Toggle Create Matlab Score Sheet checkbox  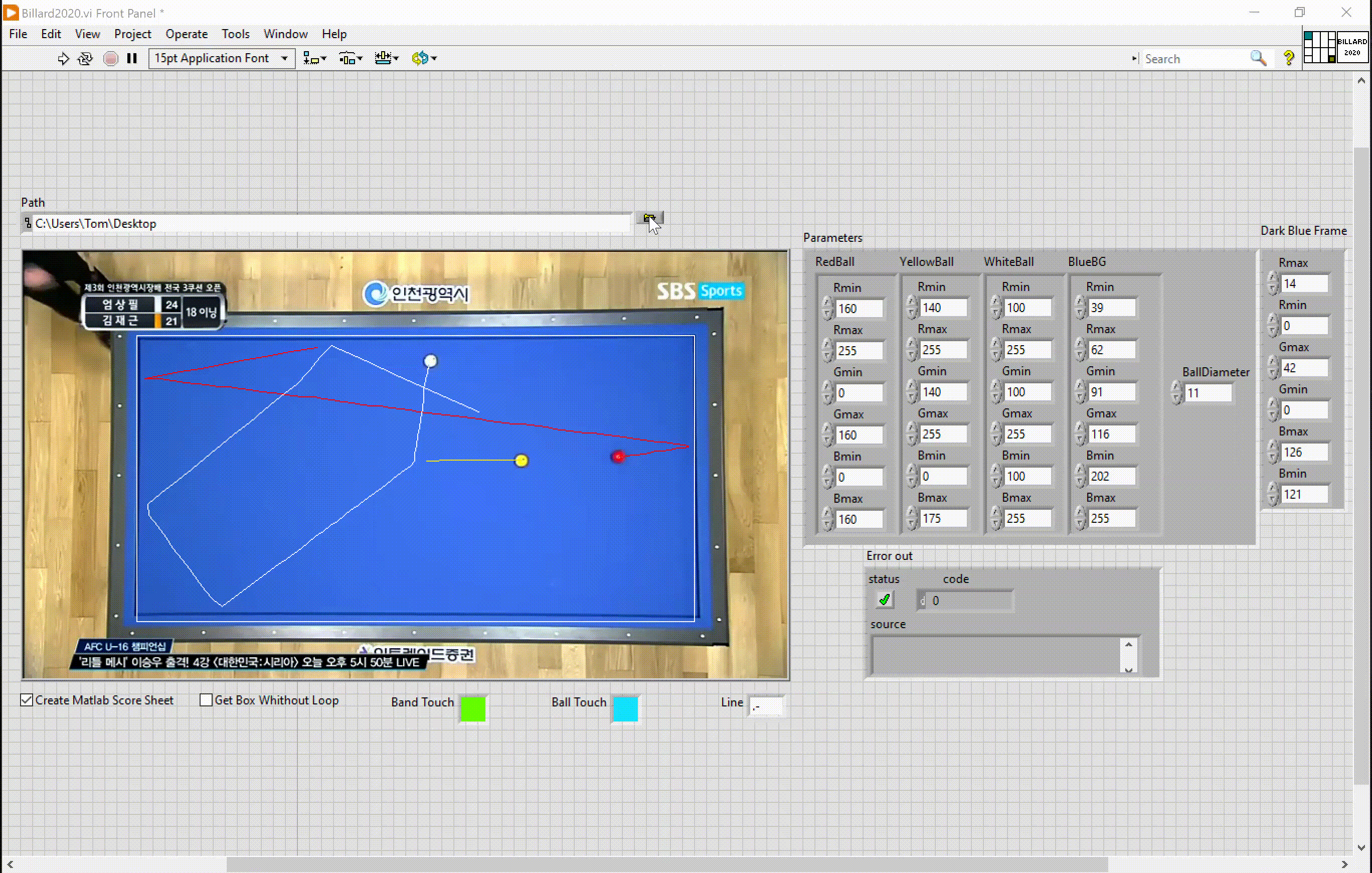27,700
